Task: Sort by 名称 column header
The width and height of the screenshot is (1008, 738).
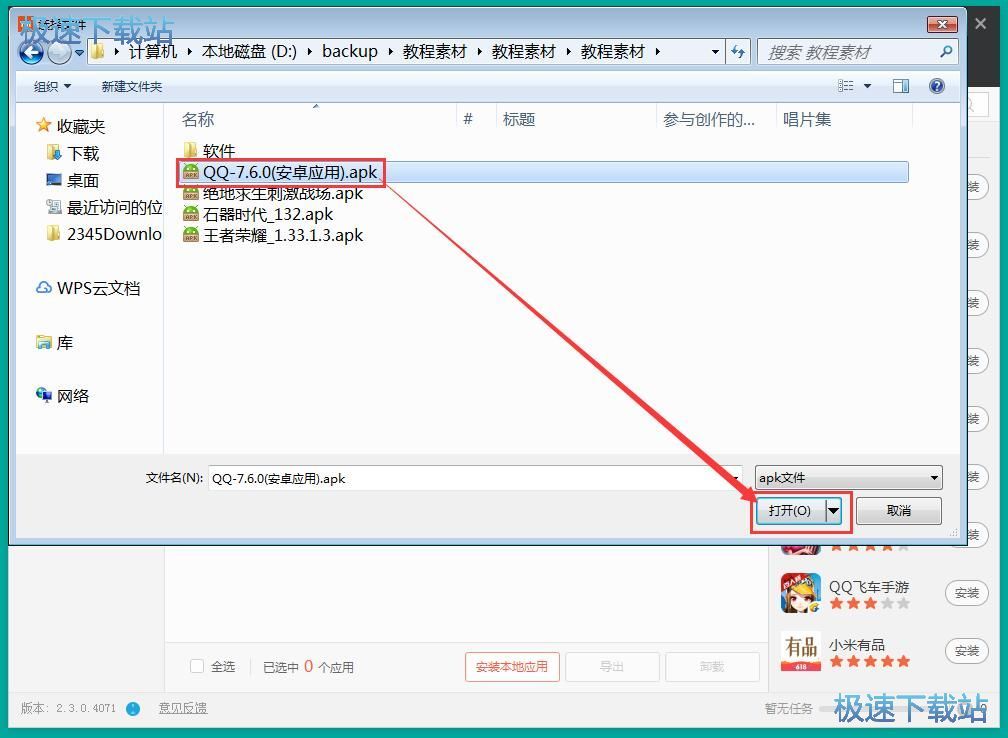Action: pyautogui.click(x=198, y=119)
